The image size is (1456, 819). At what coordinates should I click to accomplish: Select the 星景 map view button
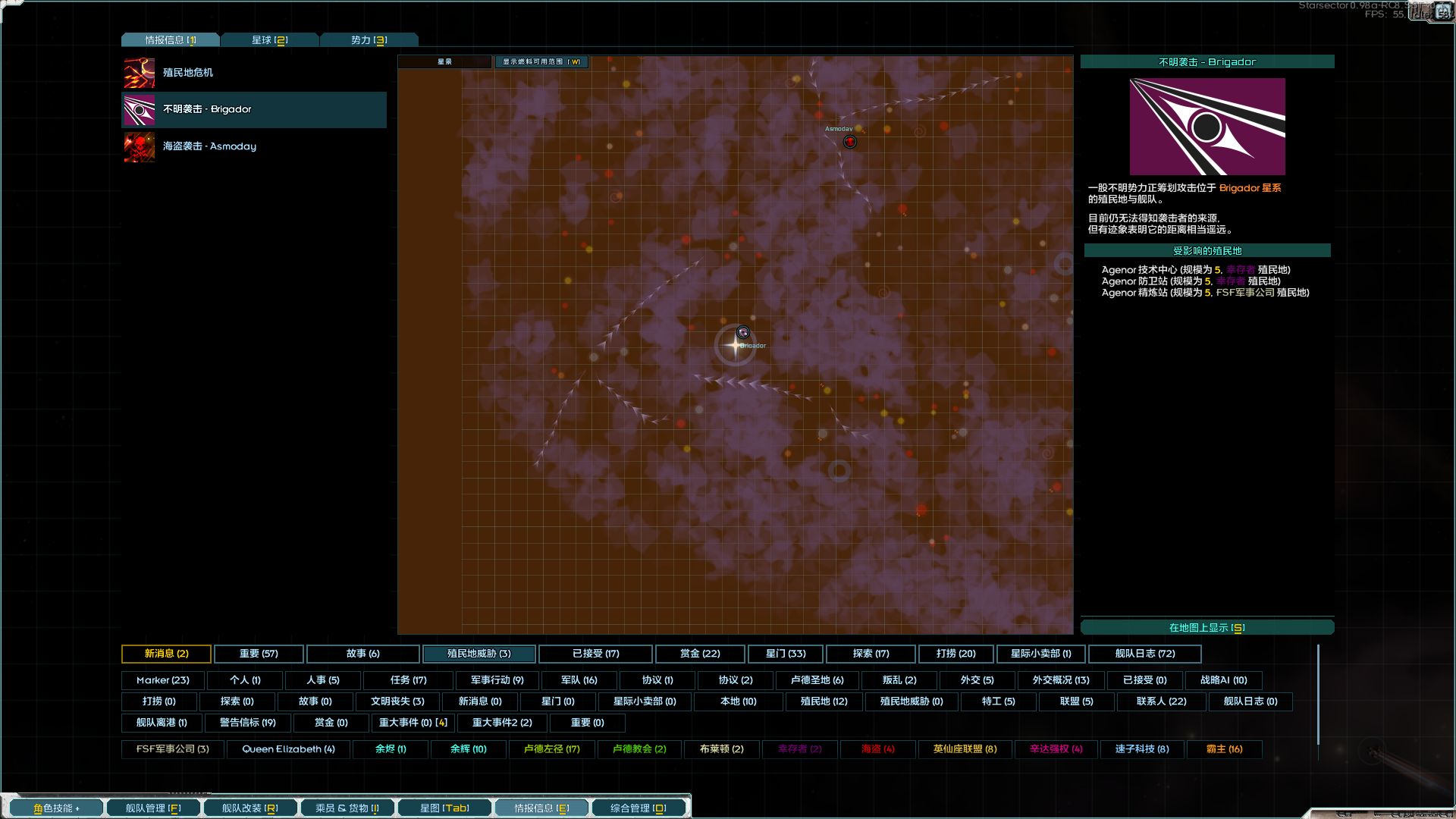[x=445, y=62]
